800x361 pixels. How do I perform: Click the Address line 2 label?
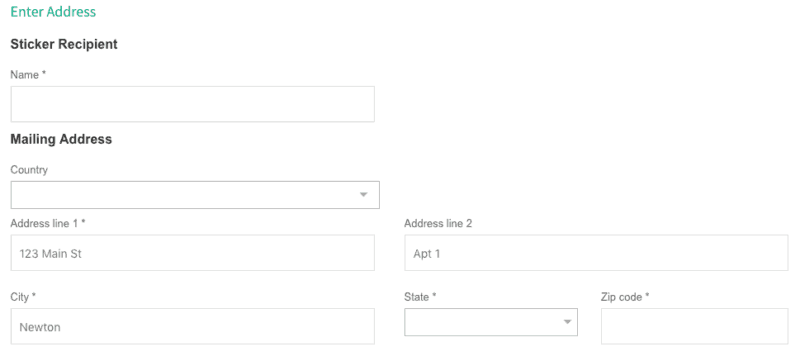point(438,223)
